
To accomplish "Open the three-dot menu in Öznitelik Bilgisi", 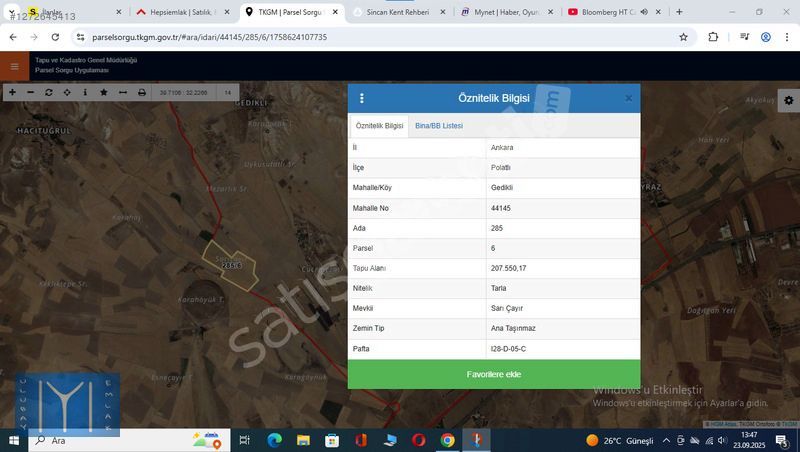I will (362, 98).
